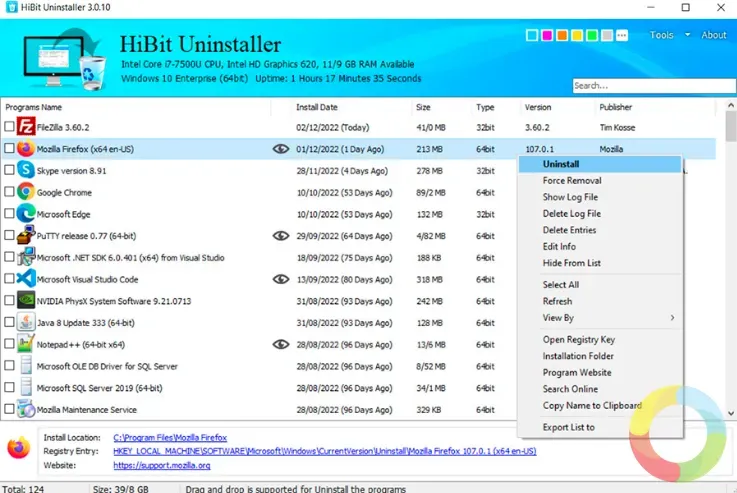The height and width of the screenshot is (493, 737).
Task: Tick the Mozilla Firefox checkbox
Action: click(x=9, y=149)
